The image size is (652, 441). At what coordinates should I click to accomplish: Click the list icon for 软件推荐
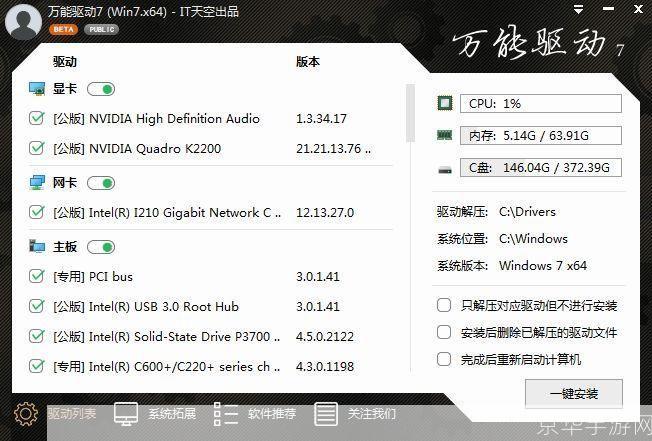click(226, 414)
